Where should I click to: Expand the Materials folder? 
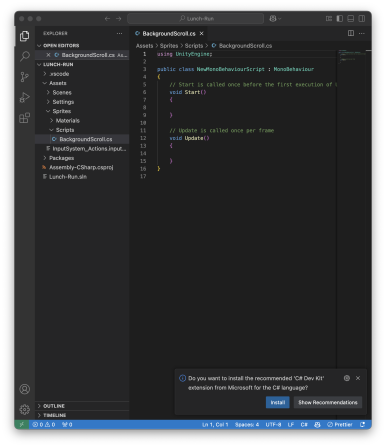(x=82, y=120)
